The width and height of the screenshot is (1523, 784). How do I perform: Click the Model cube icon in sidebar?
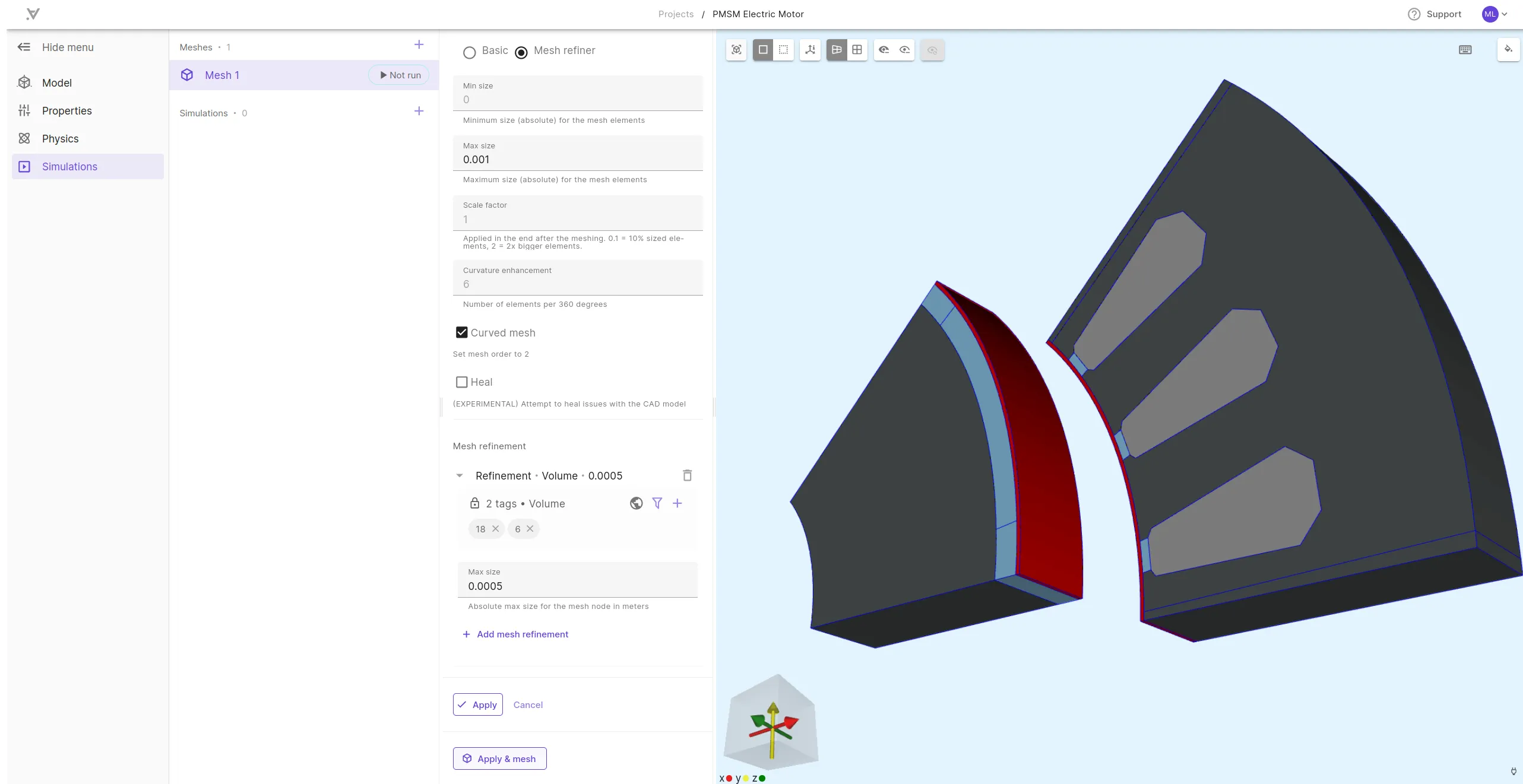click(x=24, y=82)
